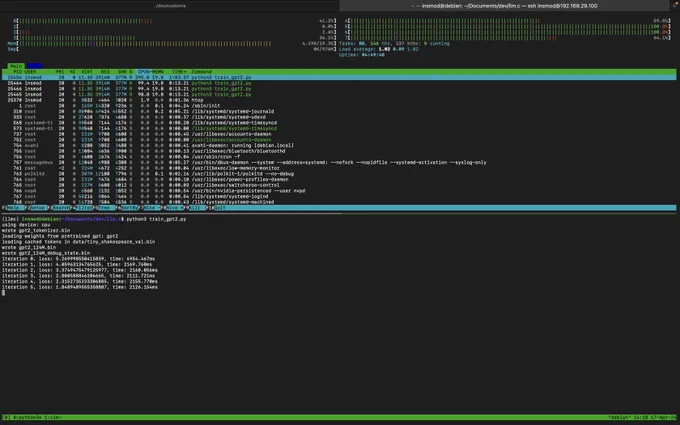Screen dimensions: 680x425
Task: Click the CPU 0 usage meter bar
Action: pos(175,21)
